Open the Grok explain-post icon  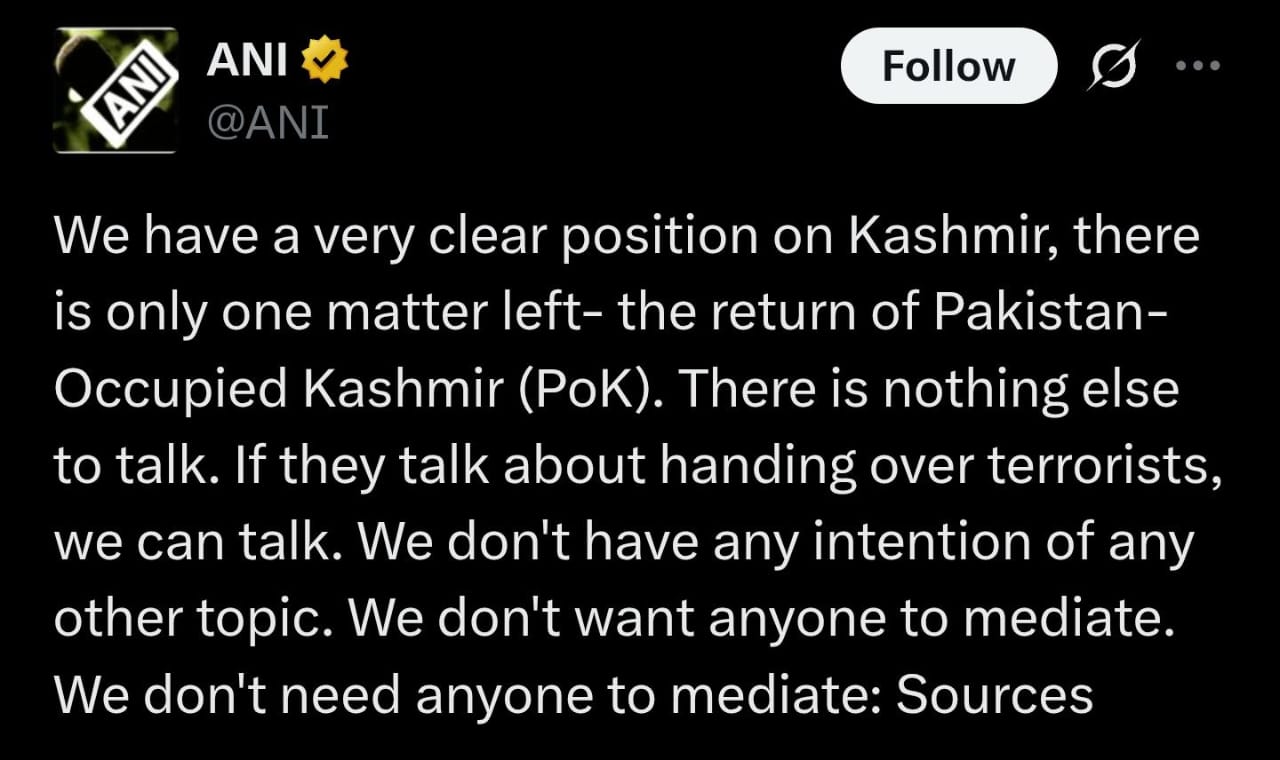(x=1113, y=69)
